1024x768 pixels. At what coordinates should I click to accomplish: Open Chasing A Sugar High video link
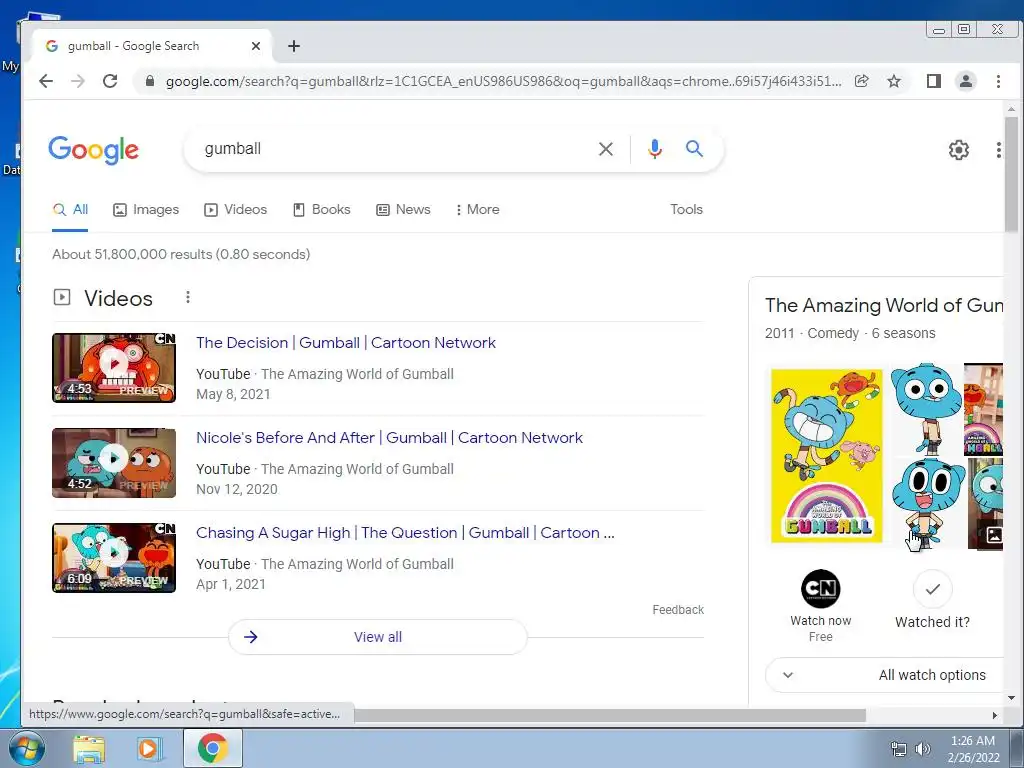405,533
